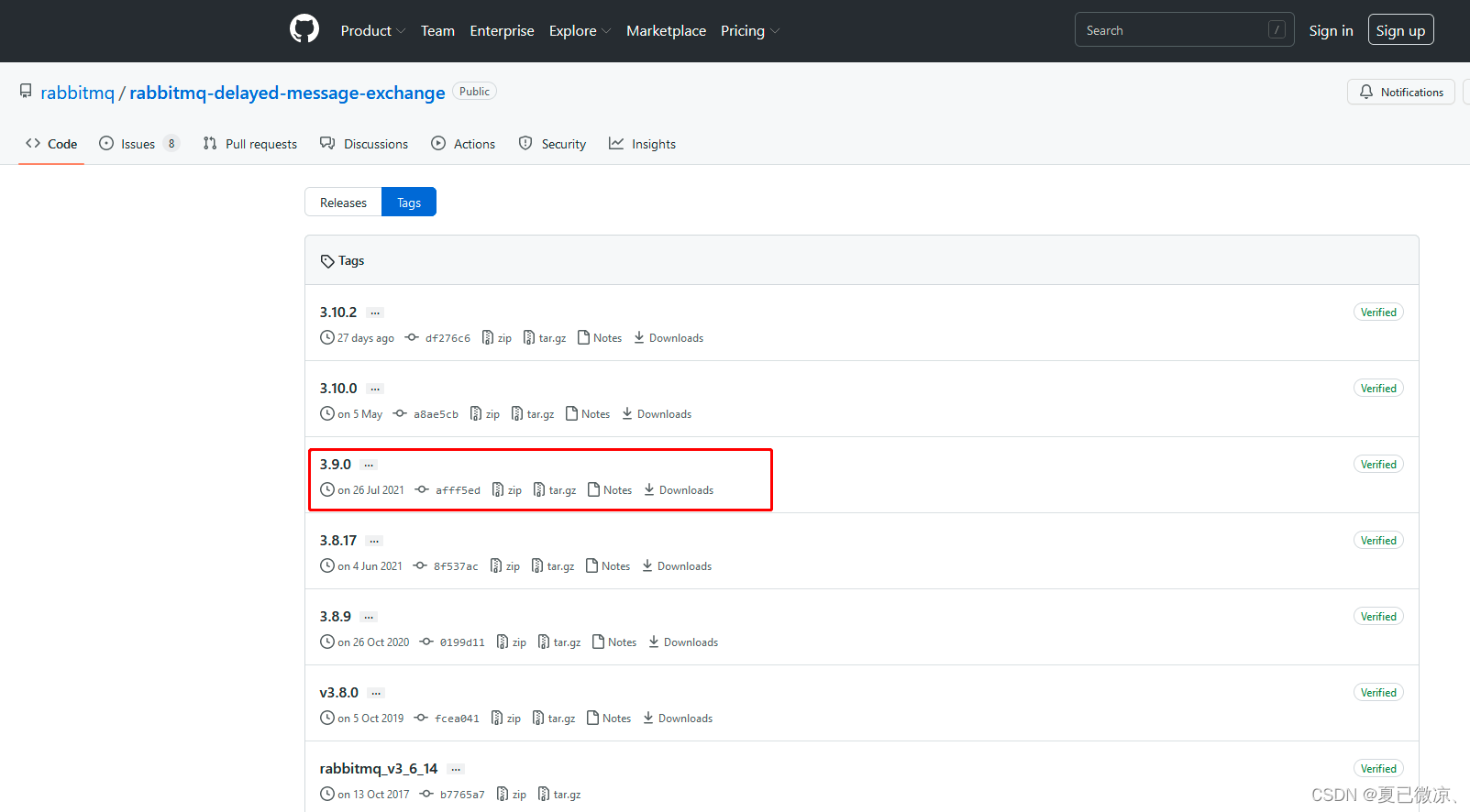
Task: Open the rabbitmq-delayed-message-exchange repository link
Action: (x=287, y=93)
